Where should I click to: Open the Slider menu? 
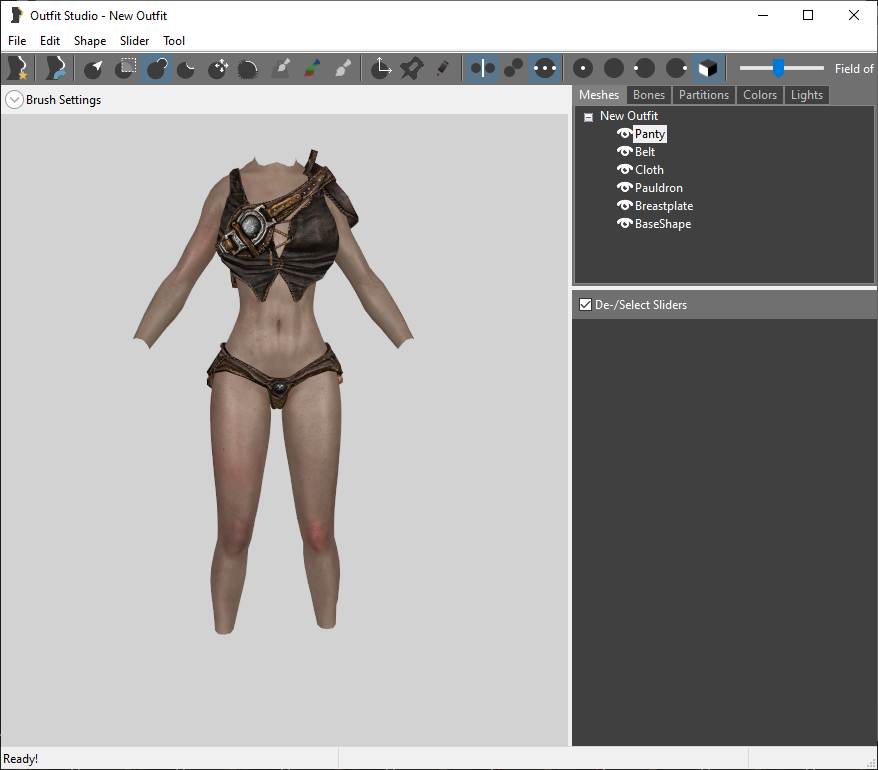point(134,41)
